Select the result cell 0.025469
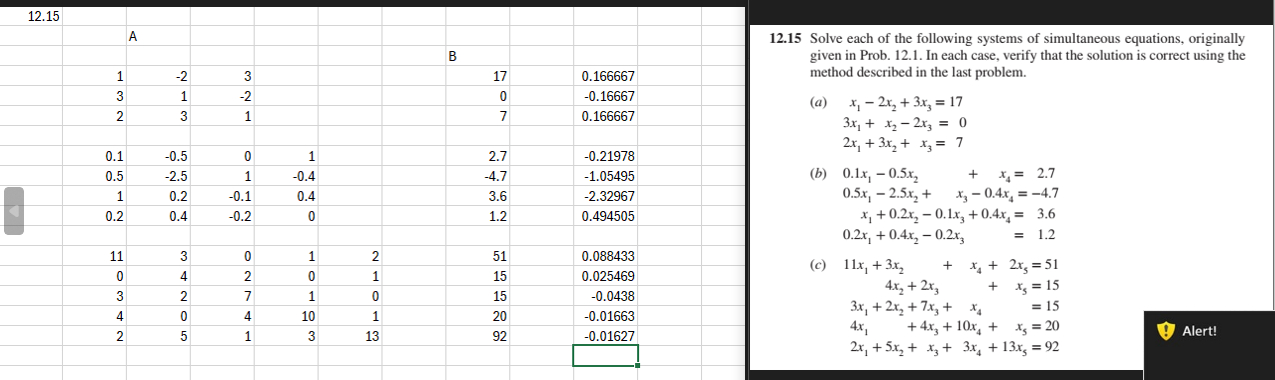The width and height of the screenshot is (1275, 380). tap(606, 276)
